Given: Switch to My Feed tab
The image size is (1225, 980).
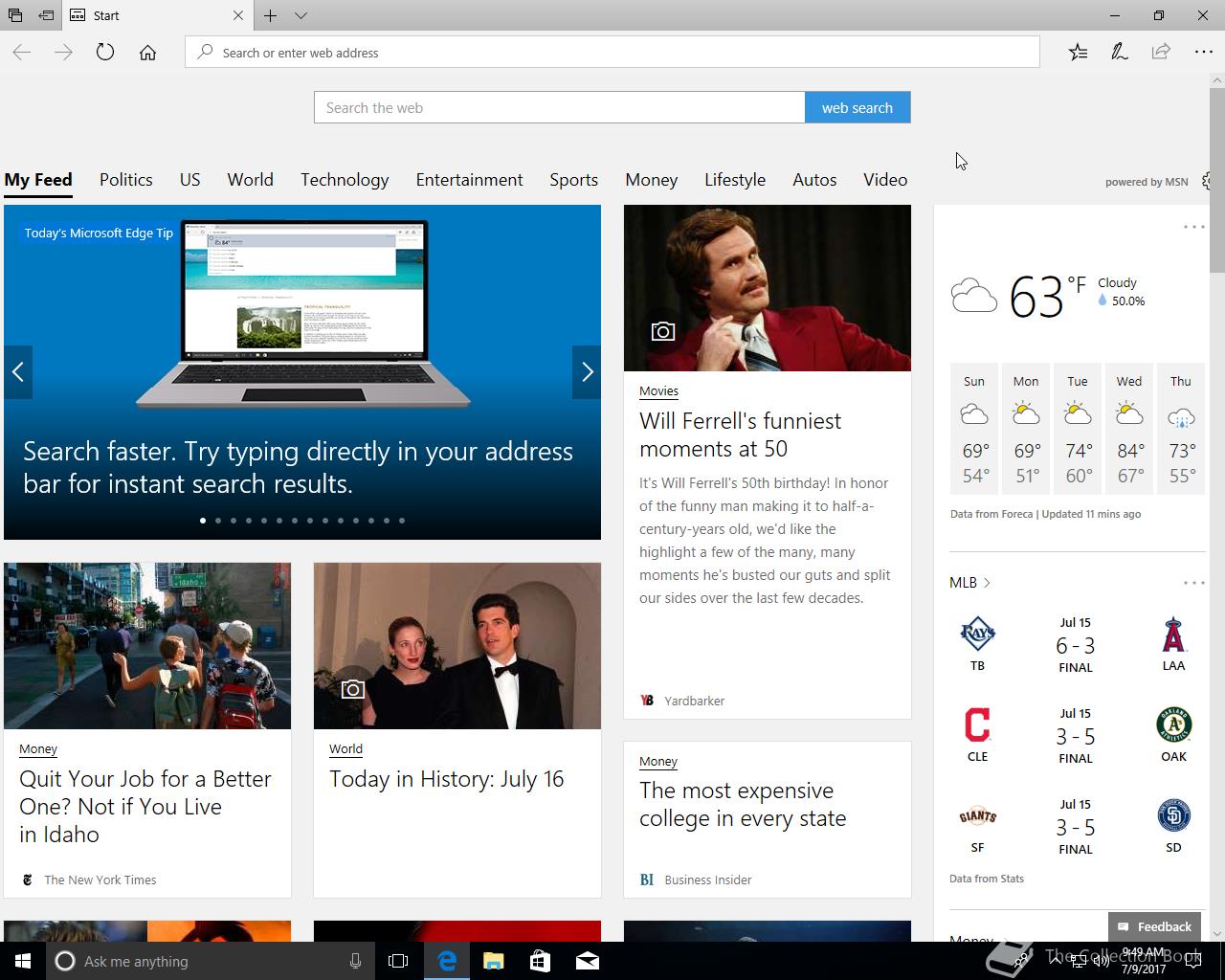Looking at the screenshot, I should tap(38, 180).
